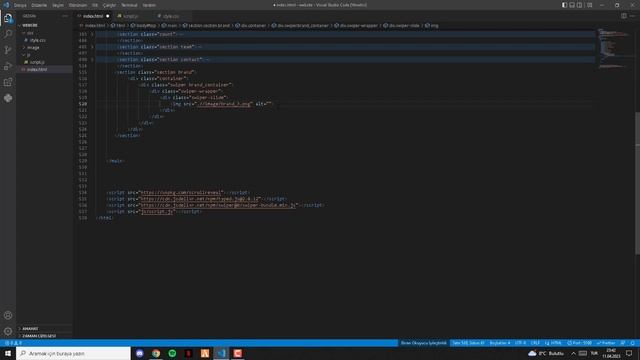This screenshot has height=360, width=640.
Task: Change UTF-8 encoding status item
Action: tap(520, 343)
